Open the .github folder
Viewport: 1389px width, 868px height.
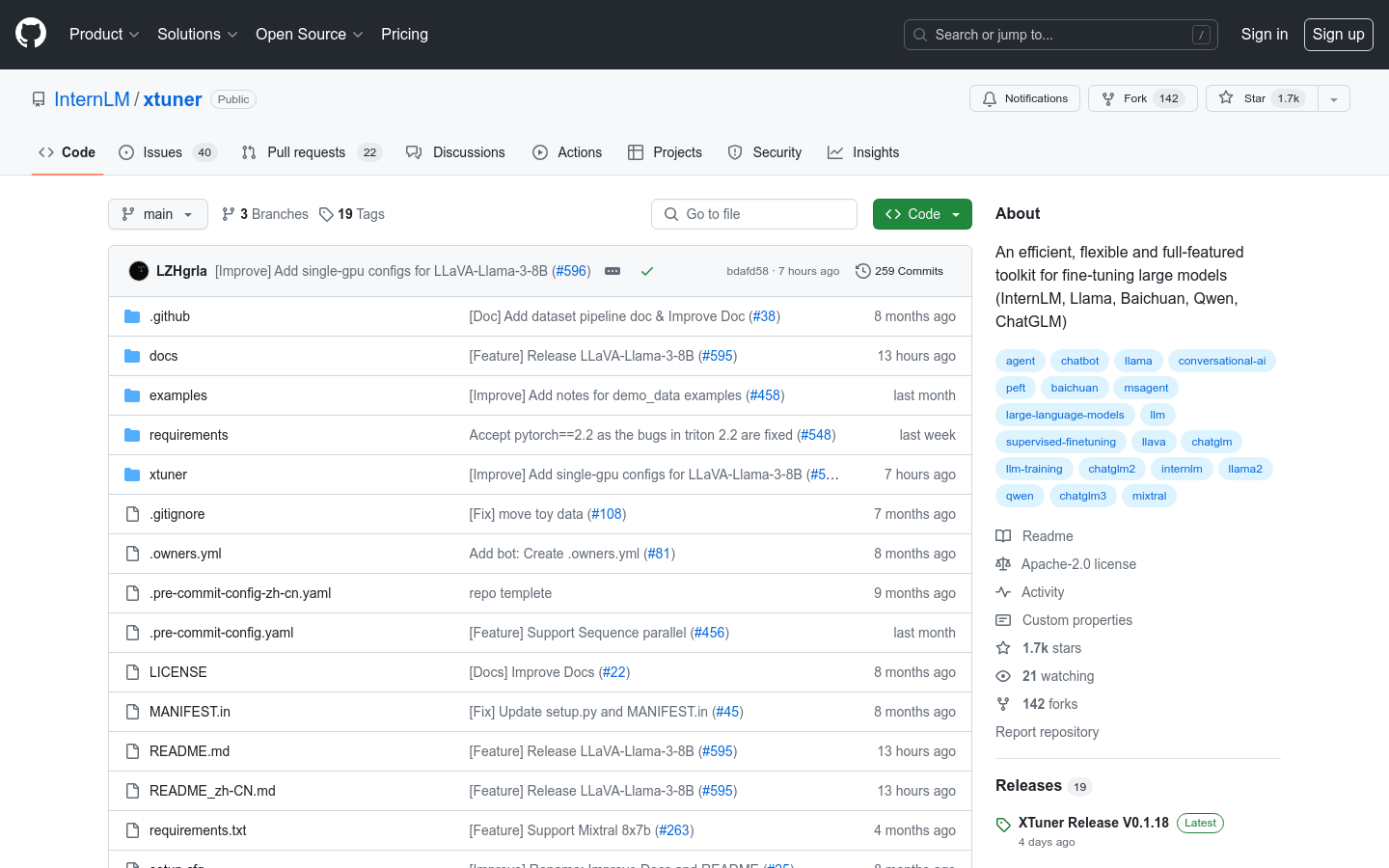170,316
